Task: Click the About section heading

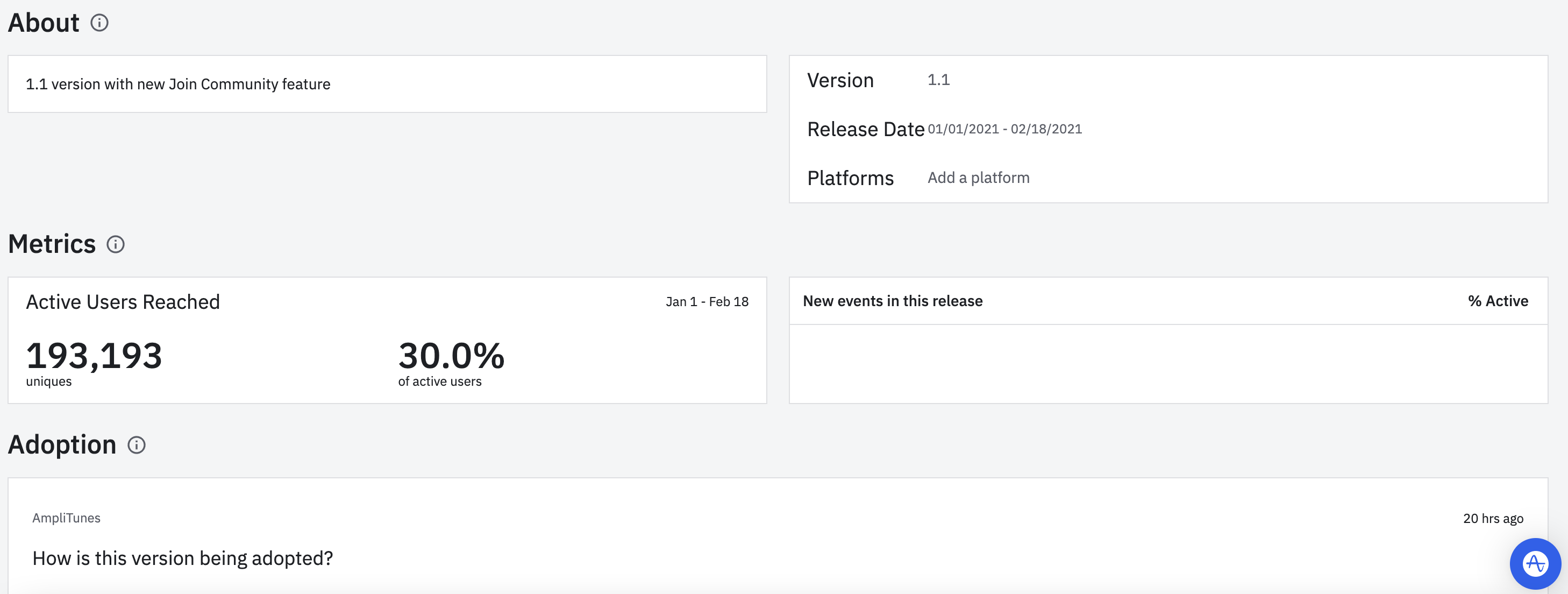Action: tap(43, 22)
